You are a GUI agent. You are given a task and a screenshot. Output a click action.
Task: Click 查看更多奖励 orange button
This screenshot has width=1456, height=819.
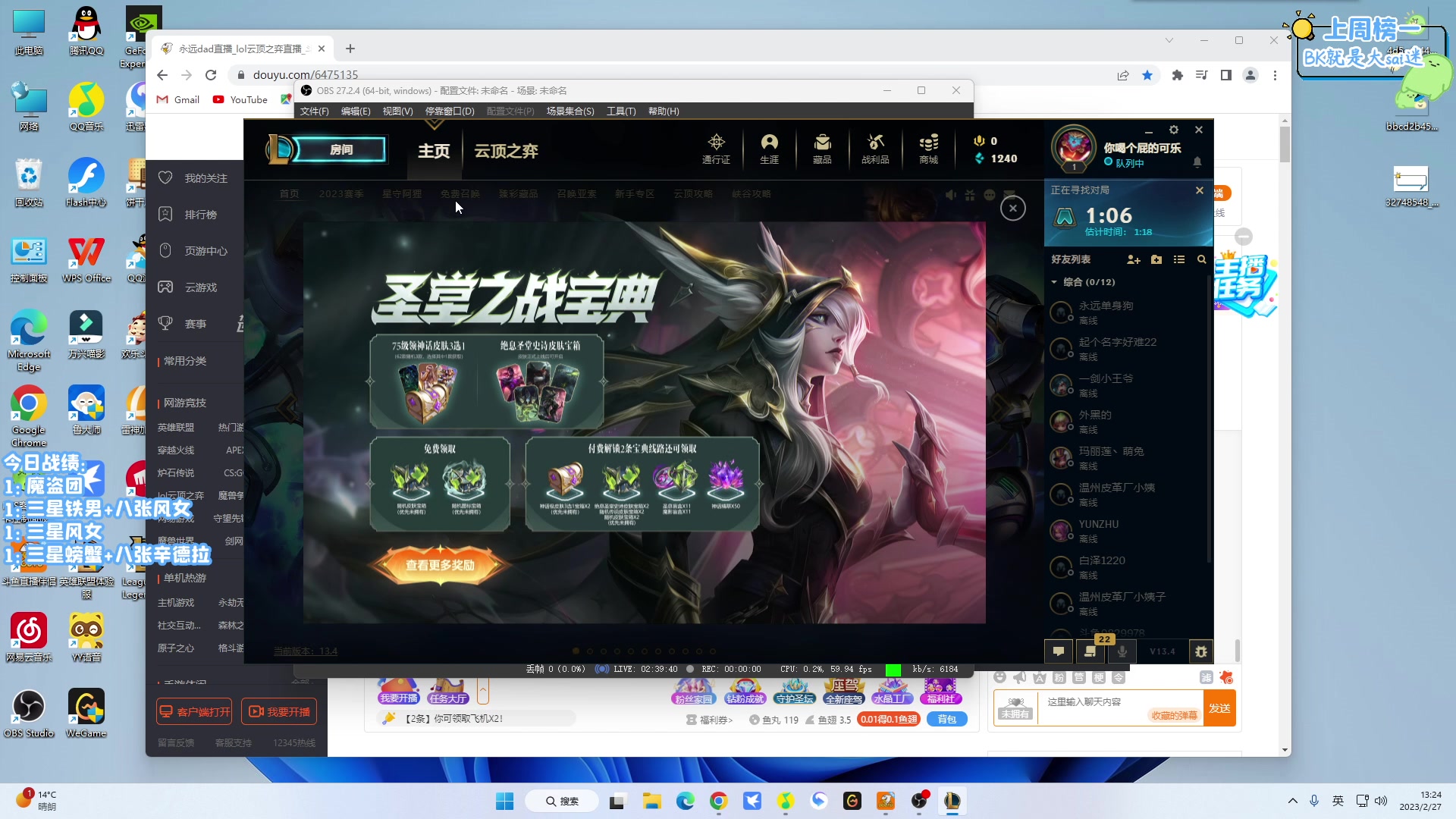pos(440,565)
